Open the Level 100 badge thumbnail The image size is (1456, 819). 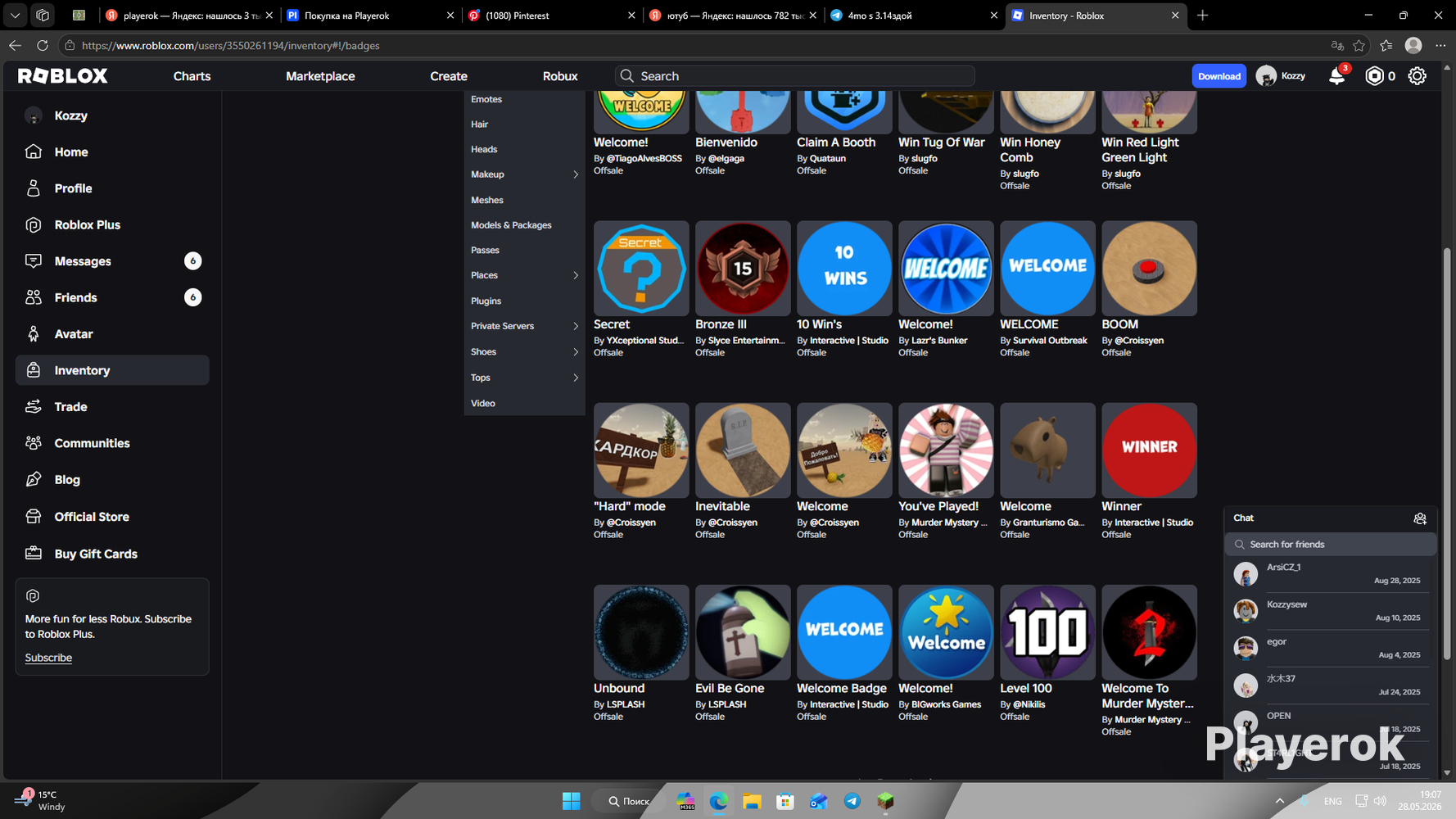pos(1047,632)
